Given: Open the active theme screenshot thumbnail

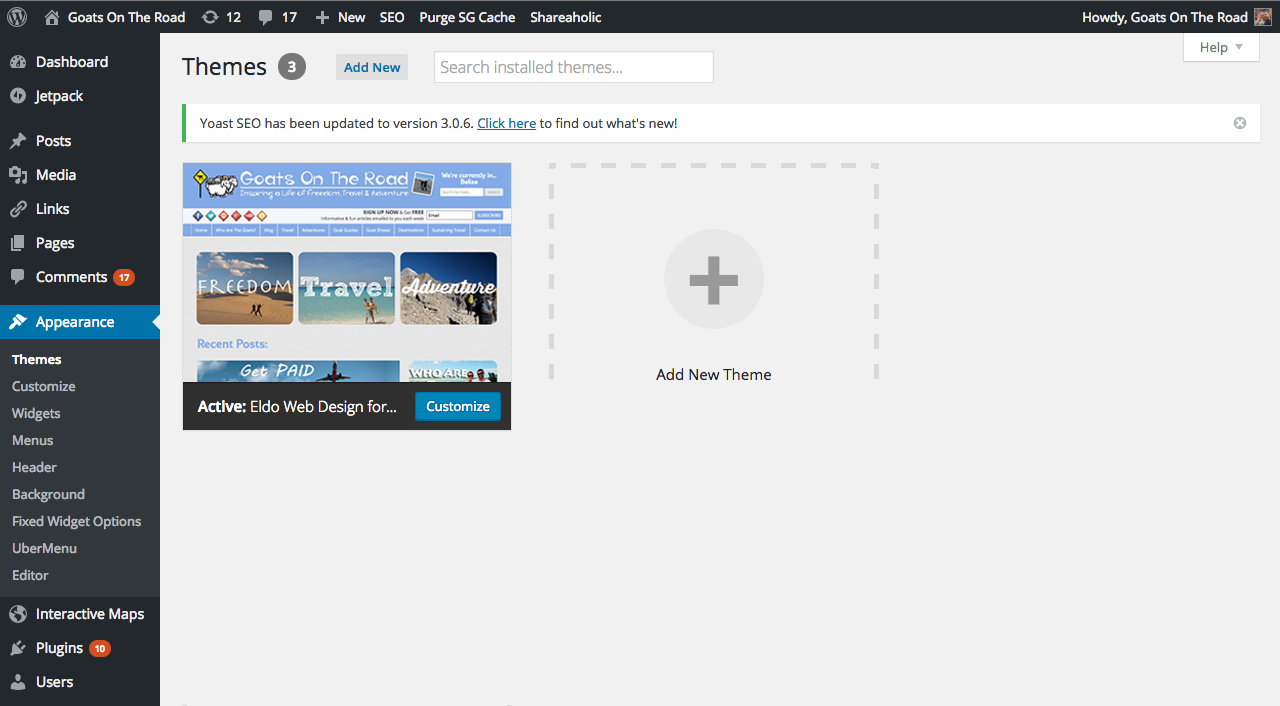Looking at the screenshot, I should point(347,272).
